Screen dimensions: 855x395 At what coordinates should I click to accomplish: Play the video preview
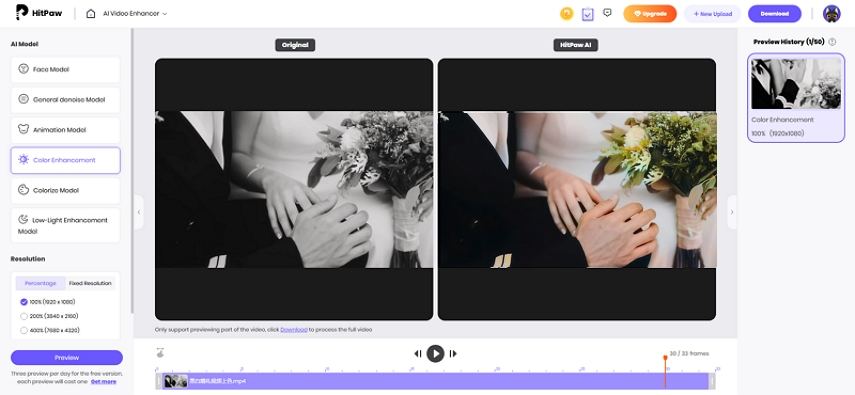[x=435, y=354]
